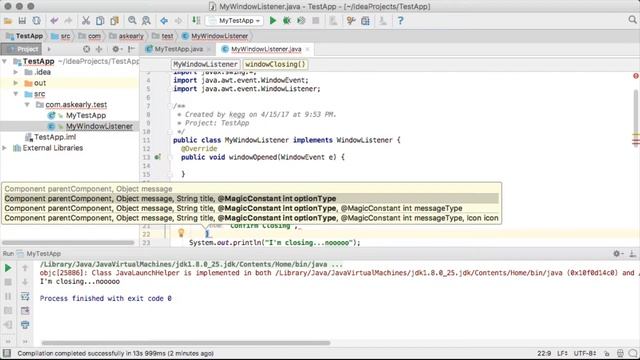Image resolution: width=640 pixels, height=360 pixels.
Task: Change line separator LF in the status bar
Action: click(562, 353)
